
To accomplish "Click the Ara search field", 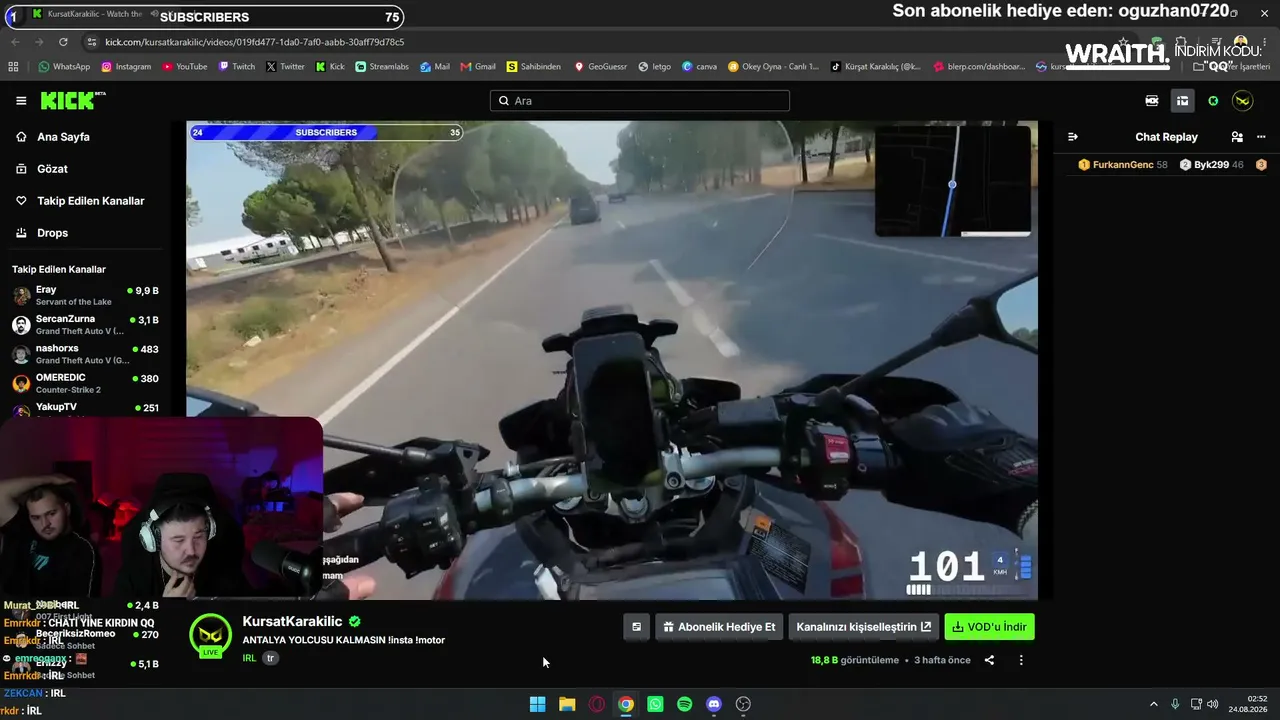I will pyautogui.click(x=640, y=100).
